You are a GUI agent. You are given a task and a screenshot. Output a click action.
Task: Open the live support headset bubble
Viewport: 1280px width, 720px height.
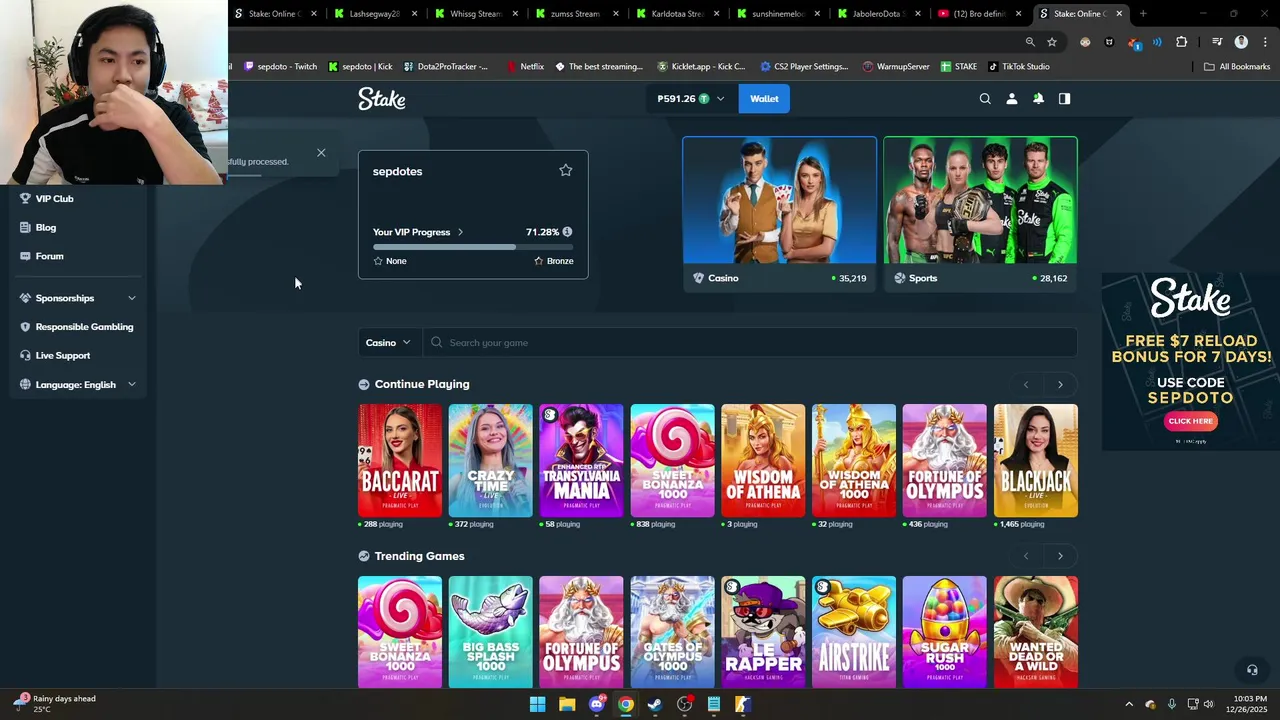coord(1251,670)
